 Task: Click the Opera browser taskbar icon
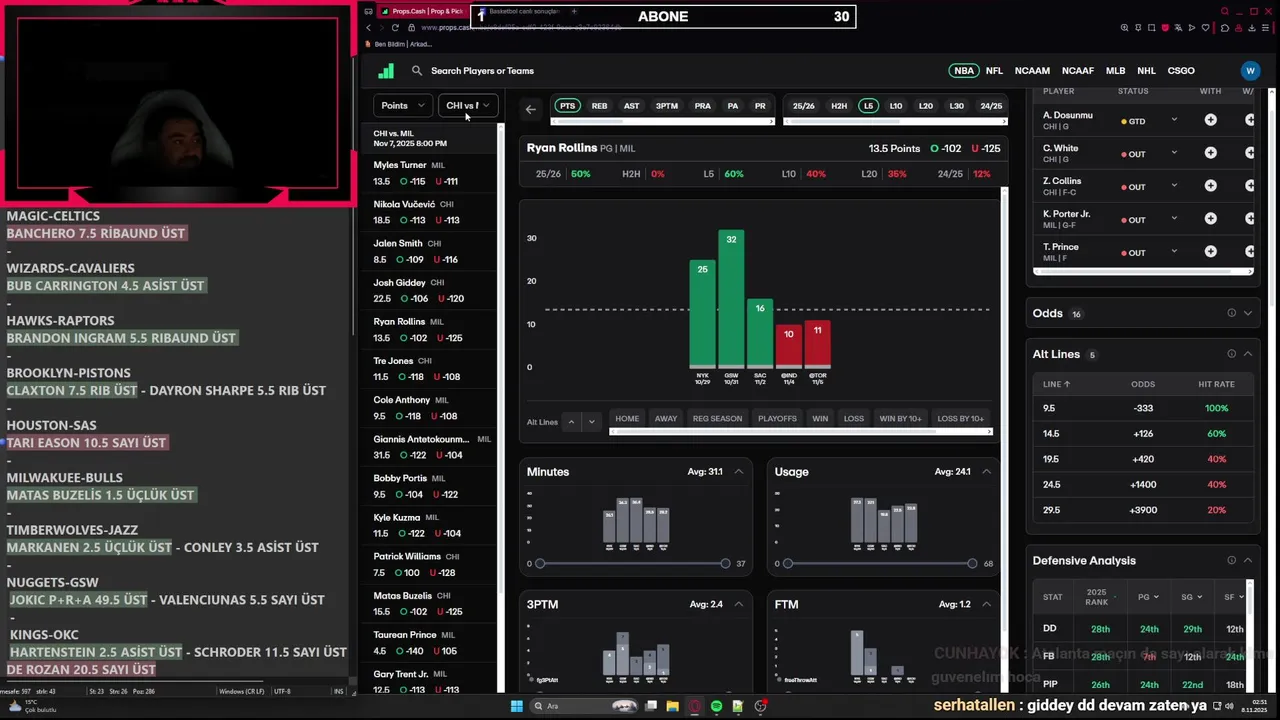click(x=694, y=706)
